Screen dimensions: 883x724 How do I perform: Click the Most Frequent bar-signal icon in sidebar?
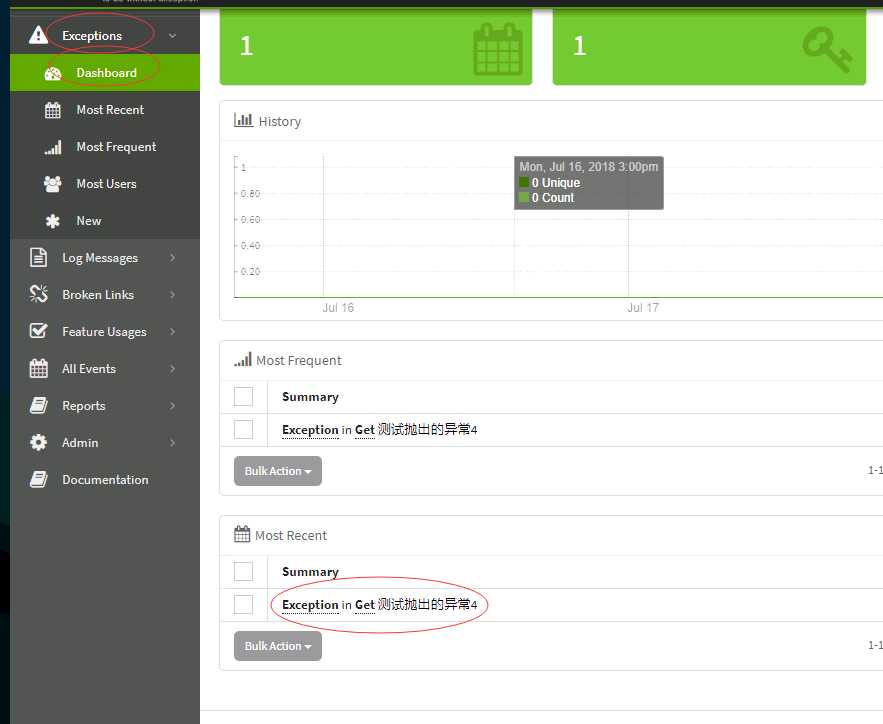(x=53, y=148)
